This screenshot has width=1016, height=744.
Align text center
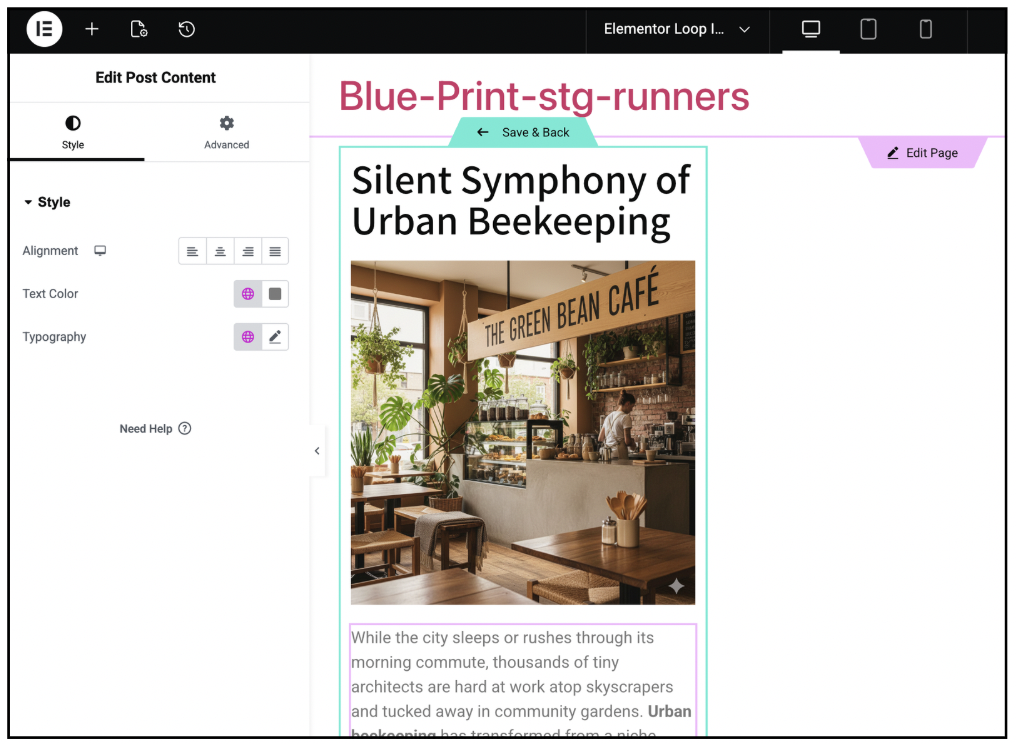click(x=220, y=251)
